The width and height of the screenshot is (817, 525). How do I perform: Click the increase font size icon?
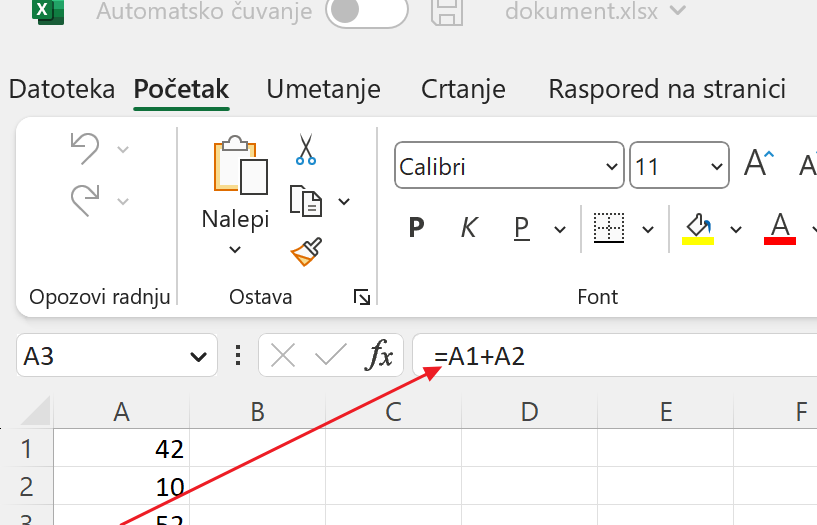pyautogui.click(x=759, y=164)
